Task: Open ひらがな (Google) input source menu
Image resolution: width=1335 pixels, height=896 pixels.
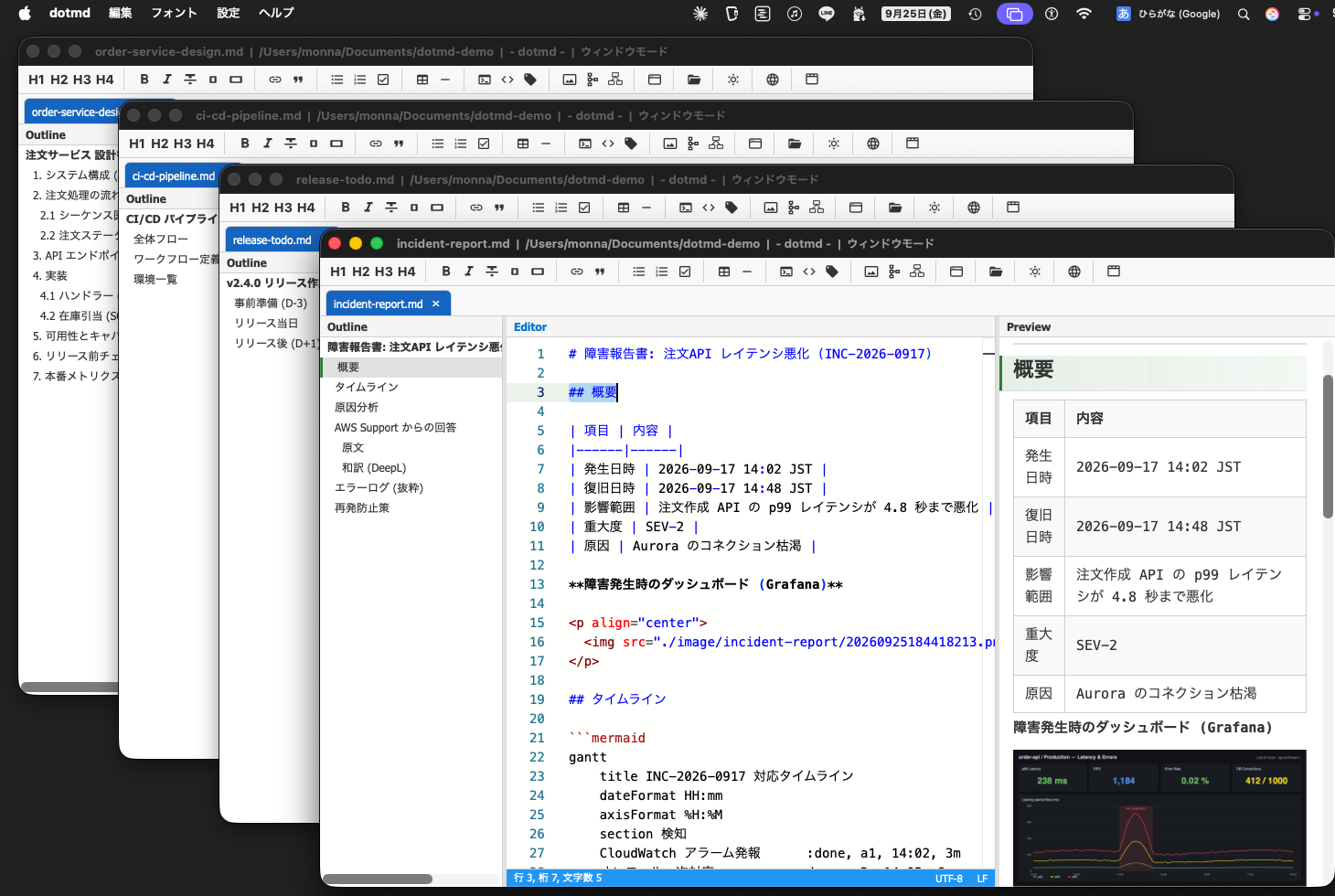Action: tap(1169, 14)
